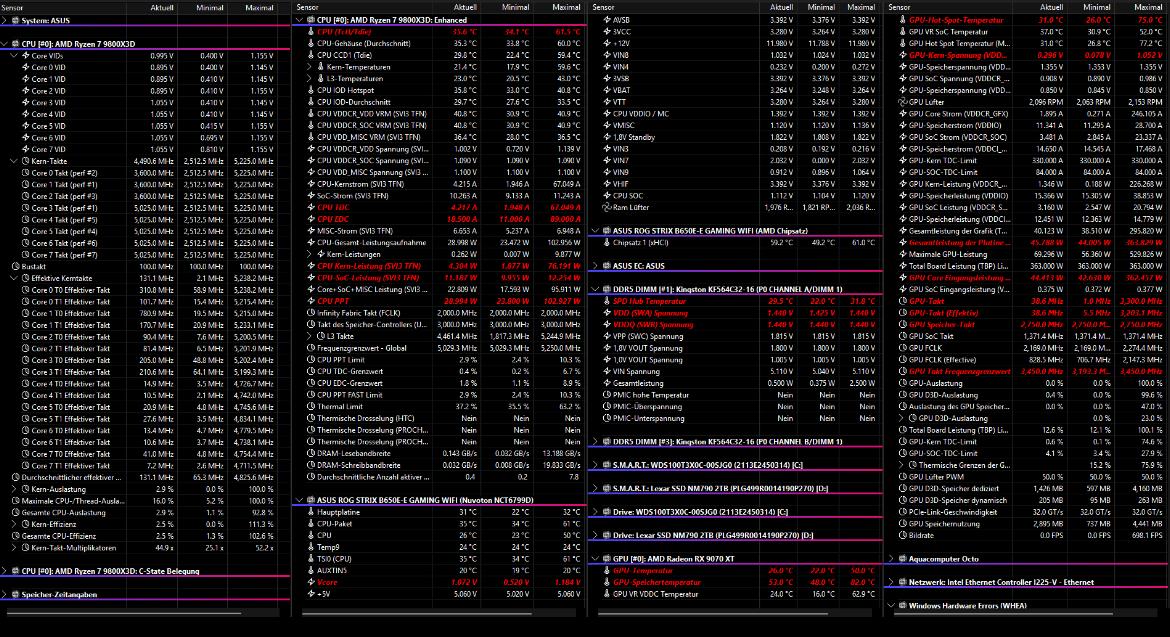The width and height of the screenshot is (1170, 637).
Task: Click the clock icon beside Core 0 T0 Effektiver Takt
Action: click(x=25, y=290)
